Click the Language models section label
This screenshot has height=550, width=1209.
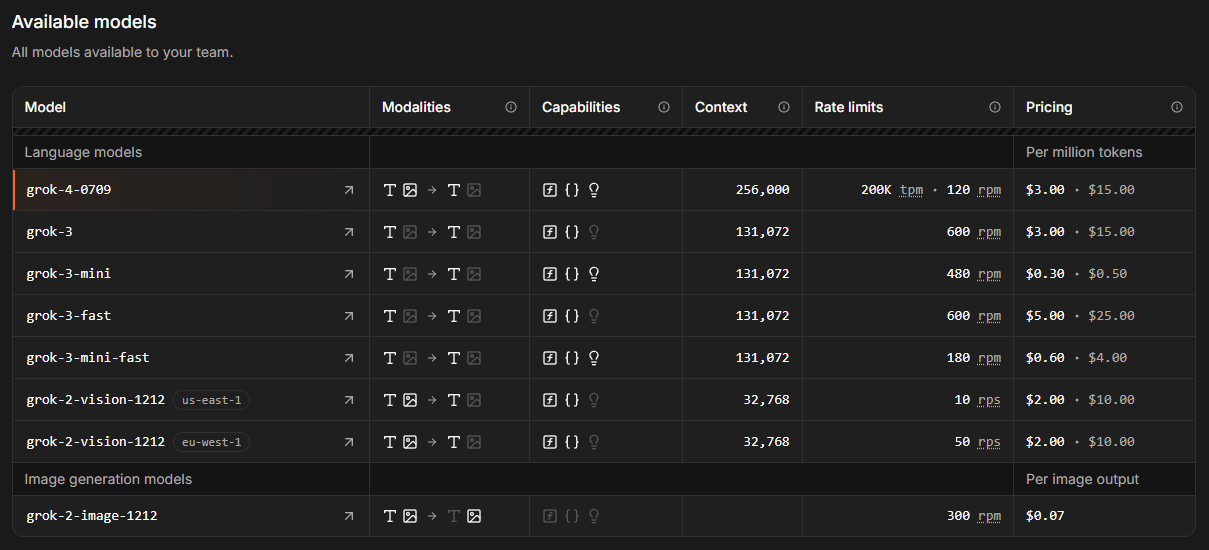tap(83, 152)
